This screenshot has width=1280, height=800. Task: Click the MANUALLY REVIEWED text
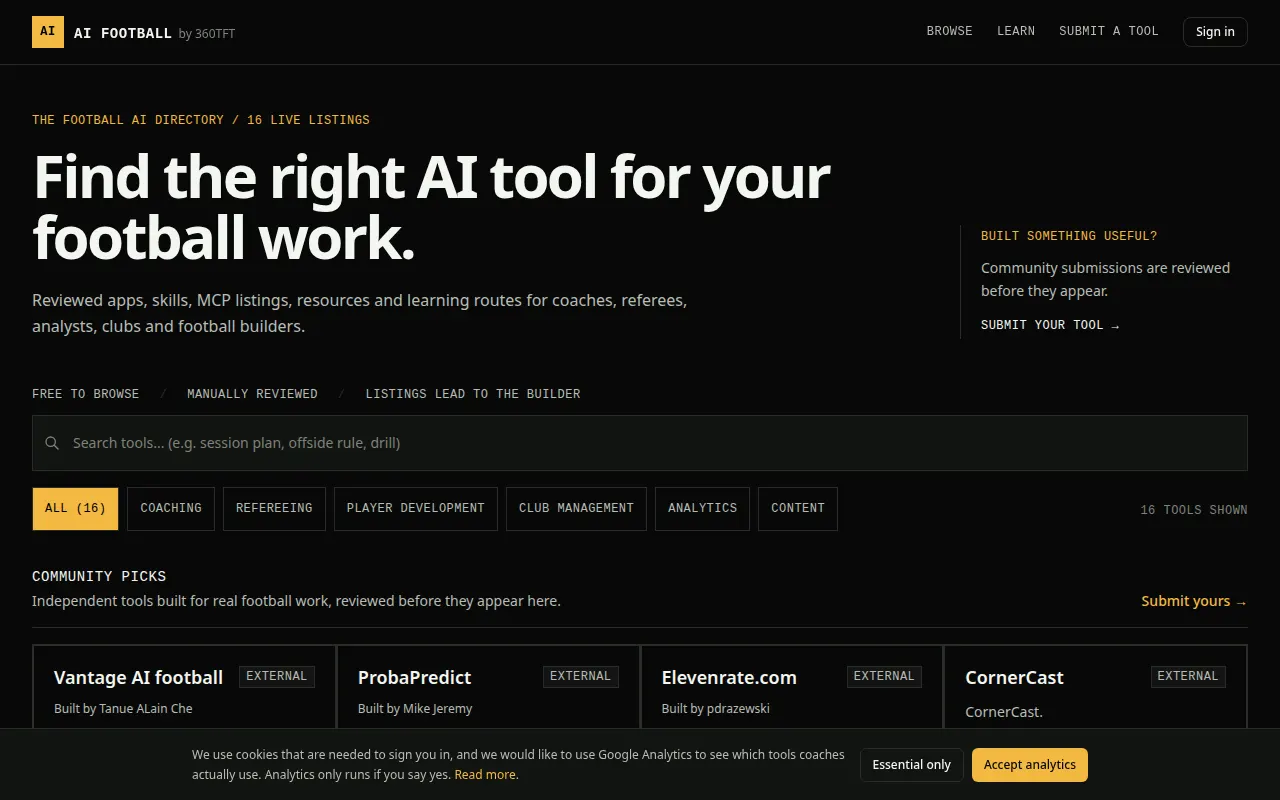point(252,394)
